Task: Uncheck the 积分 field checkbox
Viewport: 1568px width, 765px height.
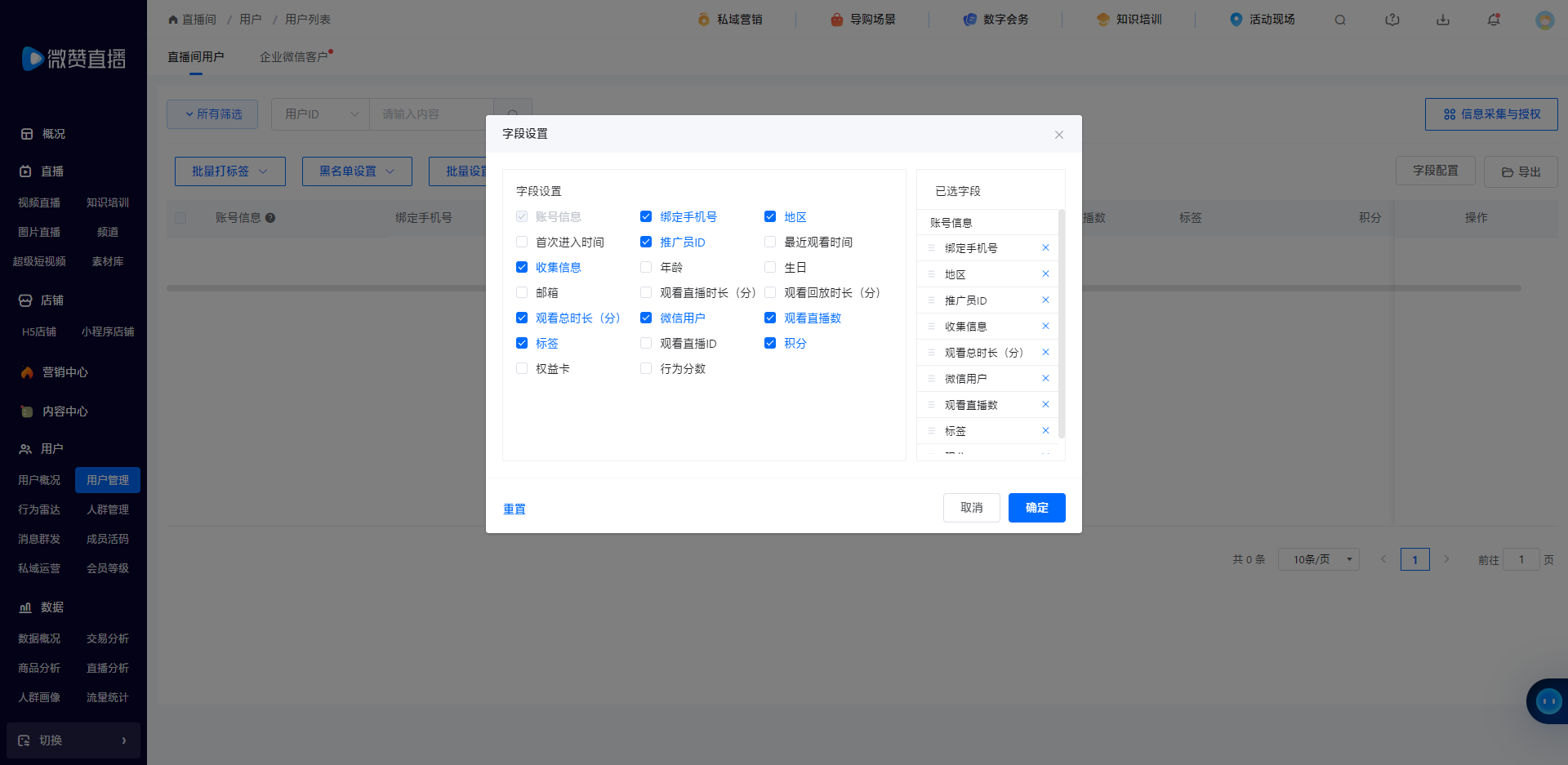Action: click(770, 343)
